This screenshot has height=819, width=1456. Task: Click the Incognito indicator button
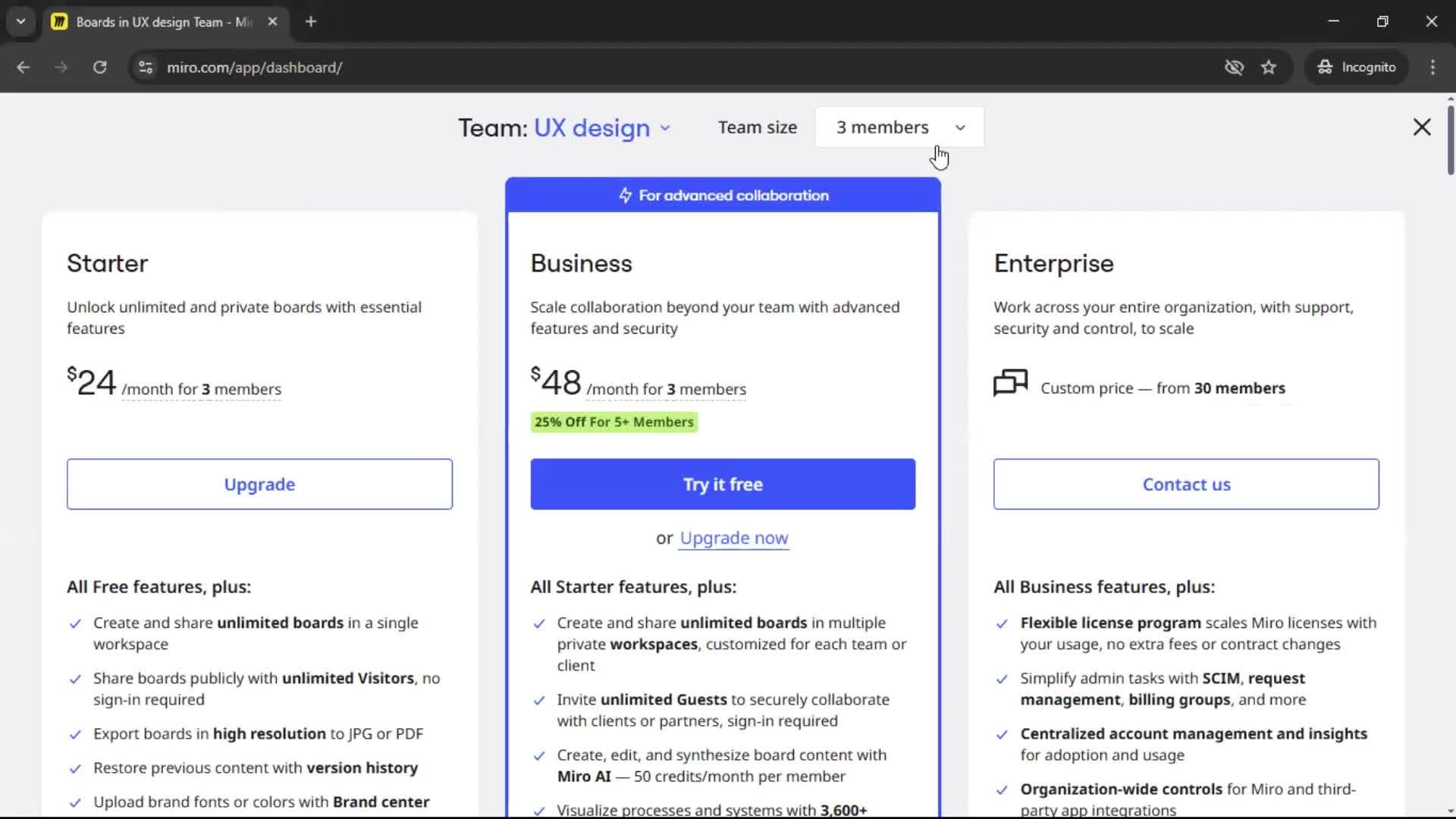tap(1356, 67)
